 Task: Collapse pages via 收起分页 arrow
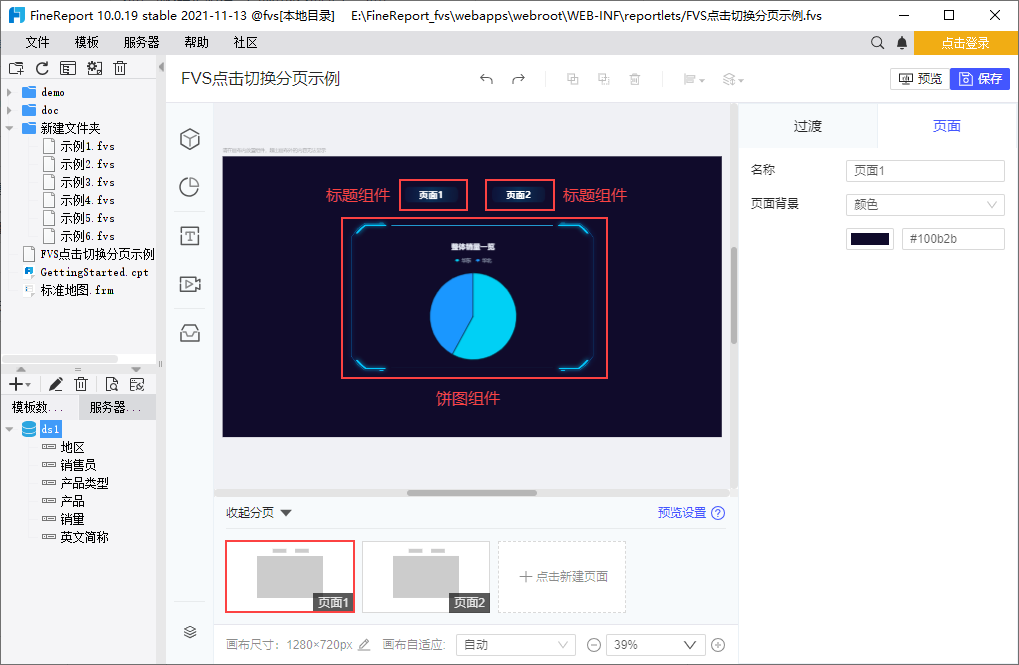286,513
